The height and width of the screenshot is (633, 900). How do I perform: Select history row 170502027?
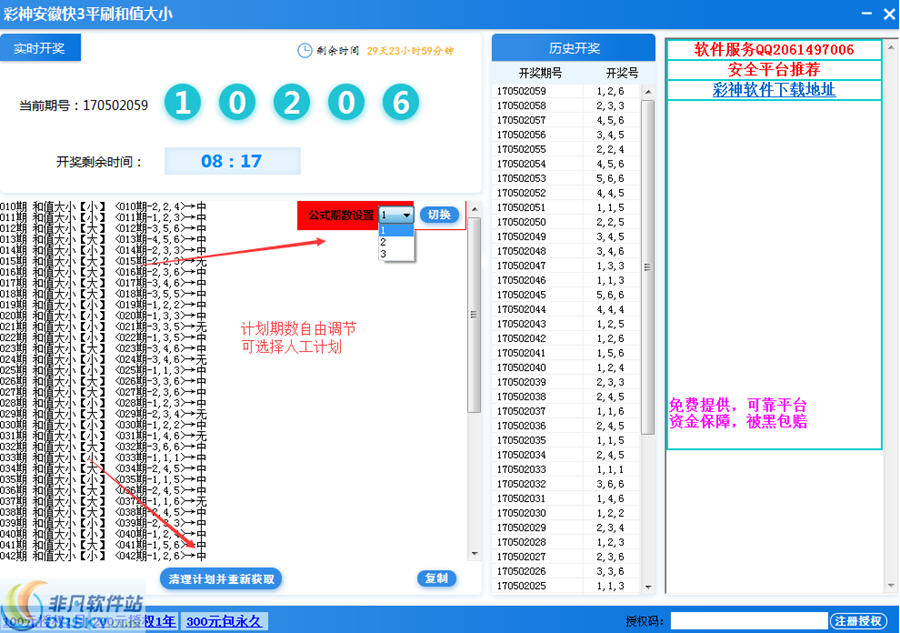567,557
